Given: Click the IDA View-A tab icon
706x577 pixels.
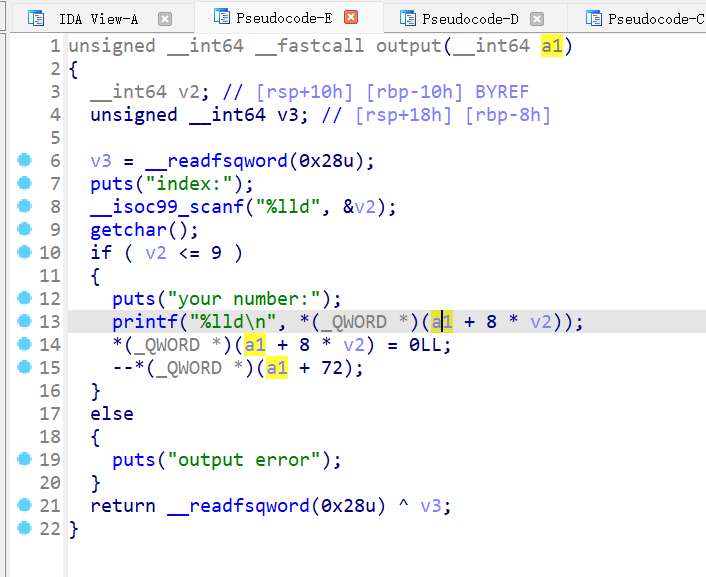Looking at the screenshot, I should [37, 18].
